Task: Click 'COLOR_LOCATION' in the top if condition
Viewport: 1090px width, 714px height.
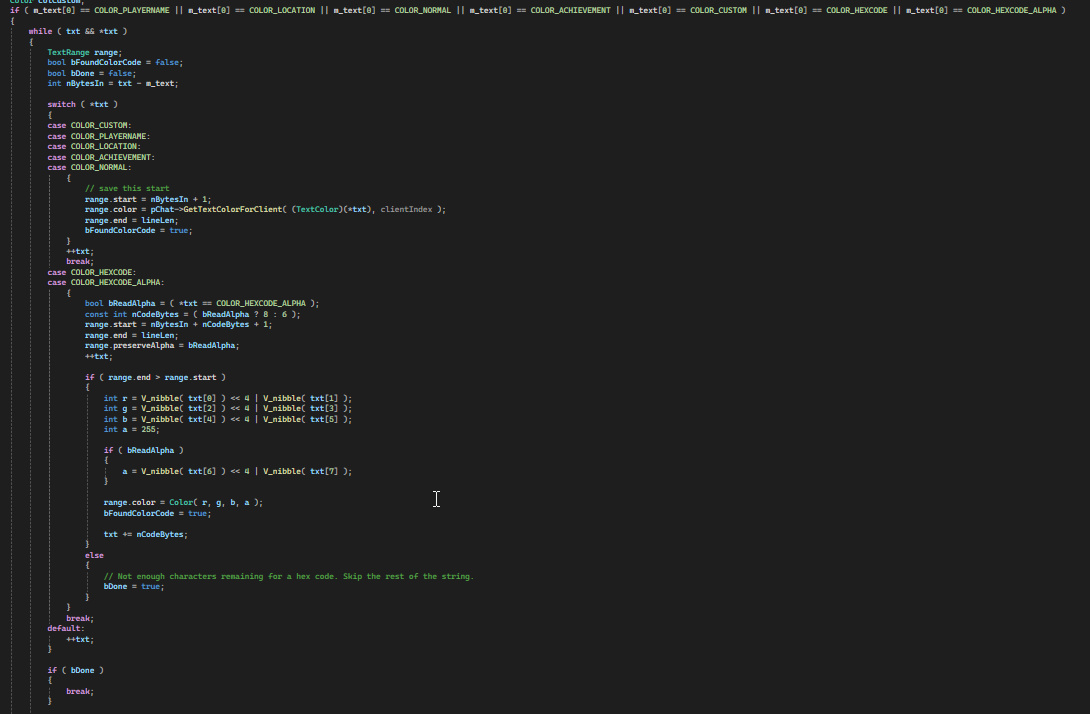Action: coord(282,10)
